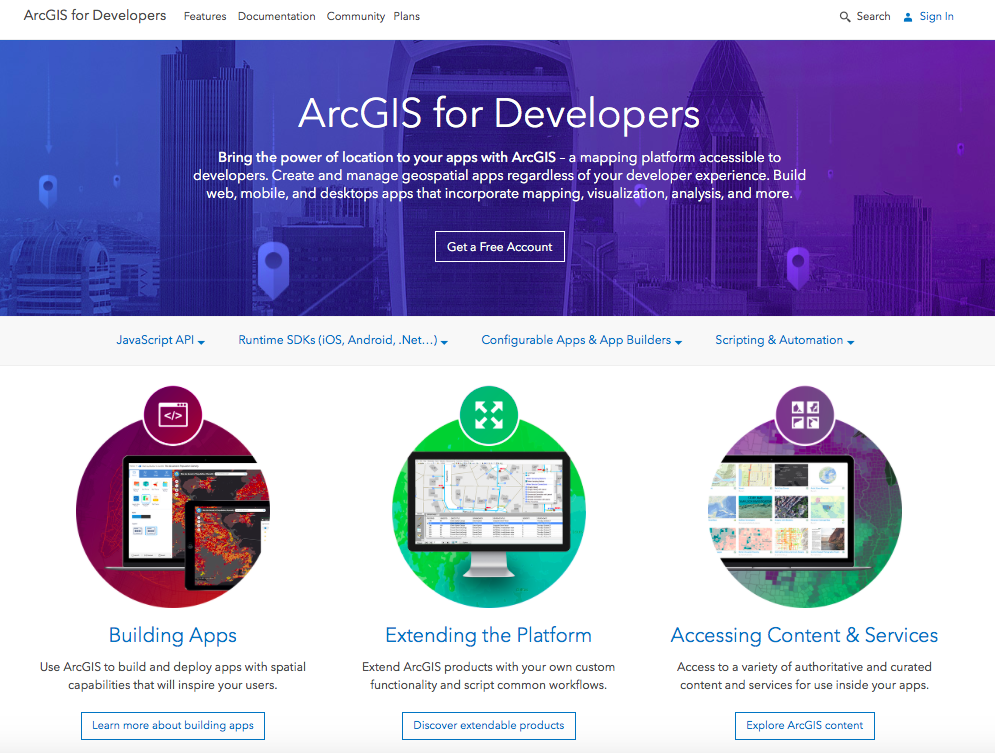995x753 pixels.
Task: Click the Building Apps laptop illustration
Action: point(173,513)
